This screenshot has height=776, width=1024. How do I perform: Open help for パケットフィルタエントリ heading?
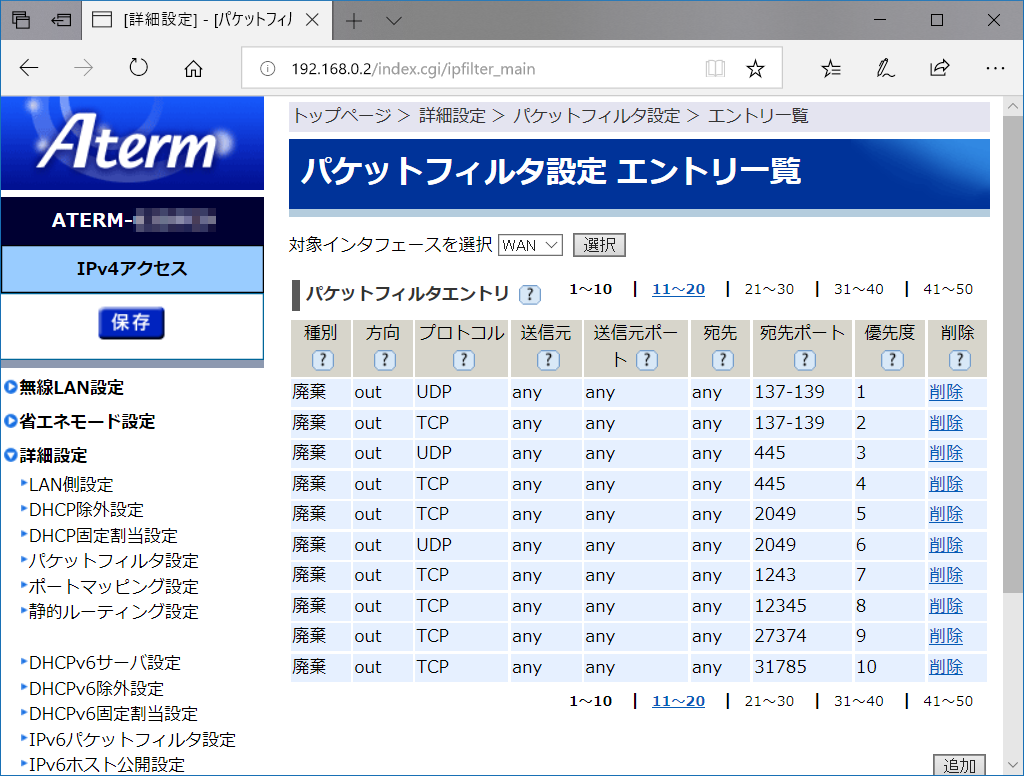click(x=530, y=295)
